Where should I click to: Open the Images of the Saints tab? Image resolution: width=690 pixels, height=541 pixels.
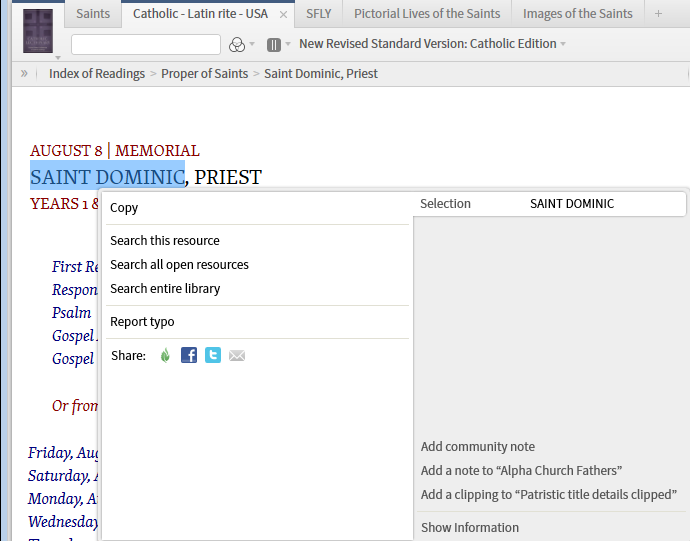(577, 13)
